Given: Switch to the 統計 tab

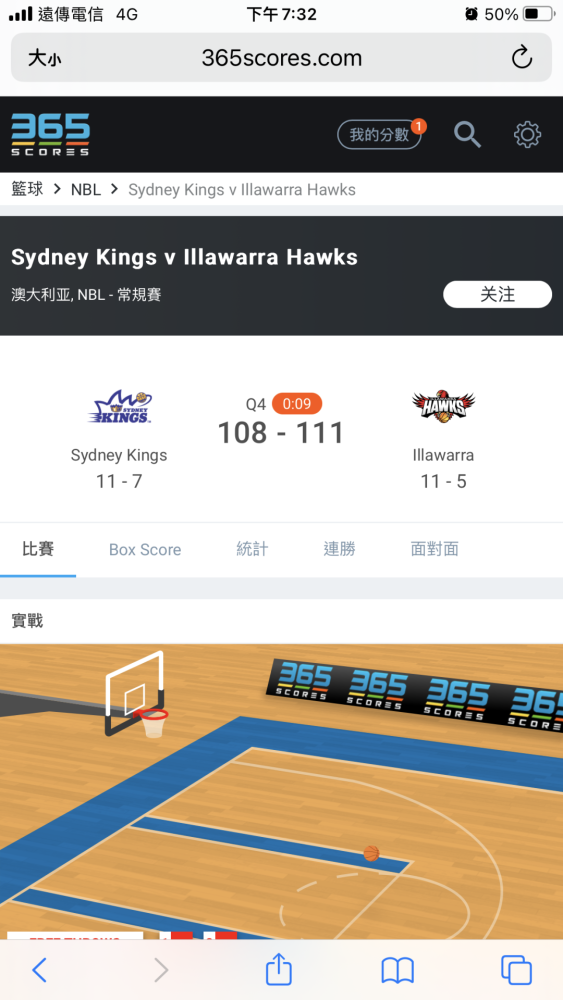Looking at the screenshot, I should tap(252, 549).
